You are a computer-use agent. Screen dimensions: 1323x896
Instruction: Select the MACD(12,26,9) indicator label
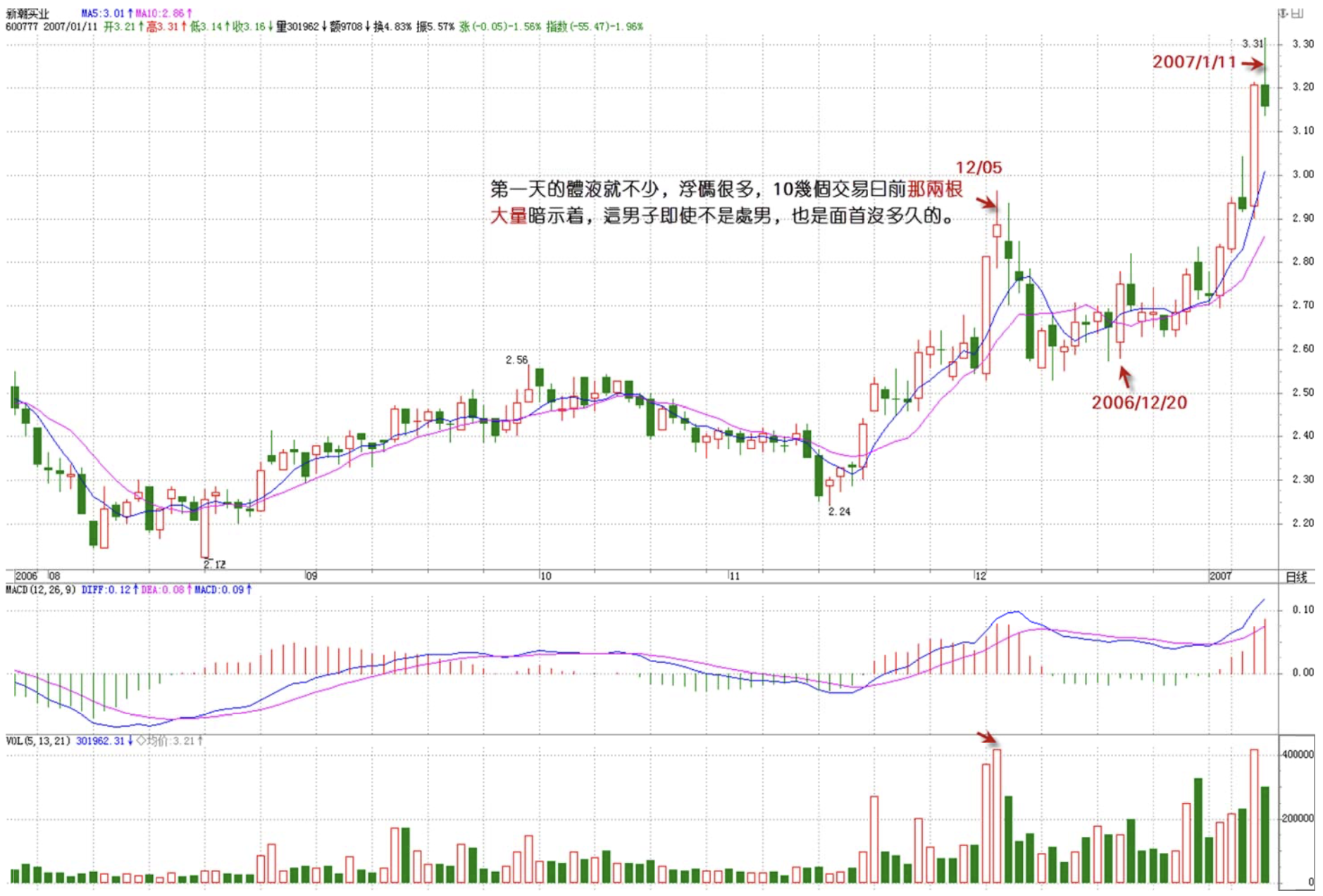point(41,590)
